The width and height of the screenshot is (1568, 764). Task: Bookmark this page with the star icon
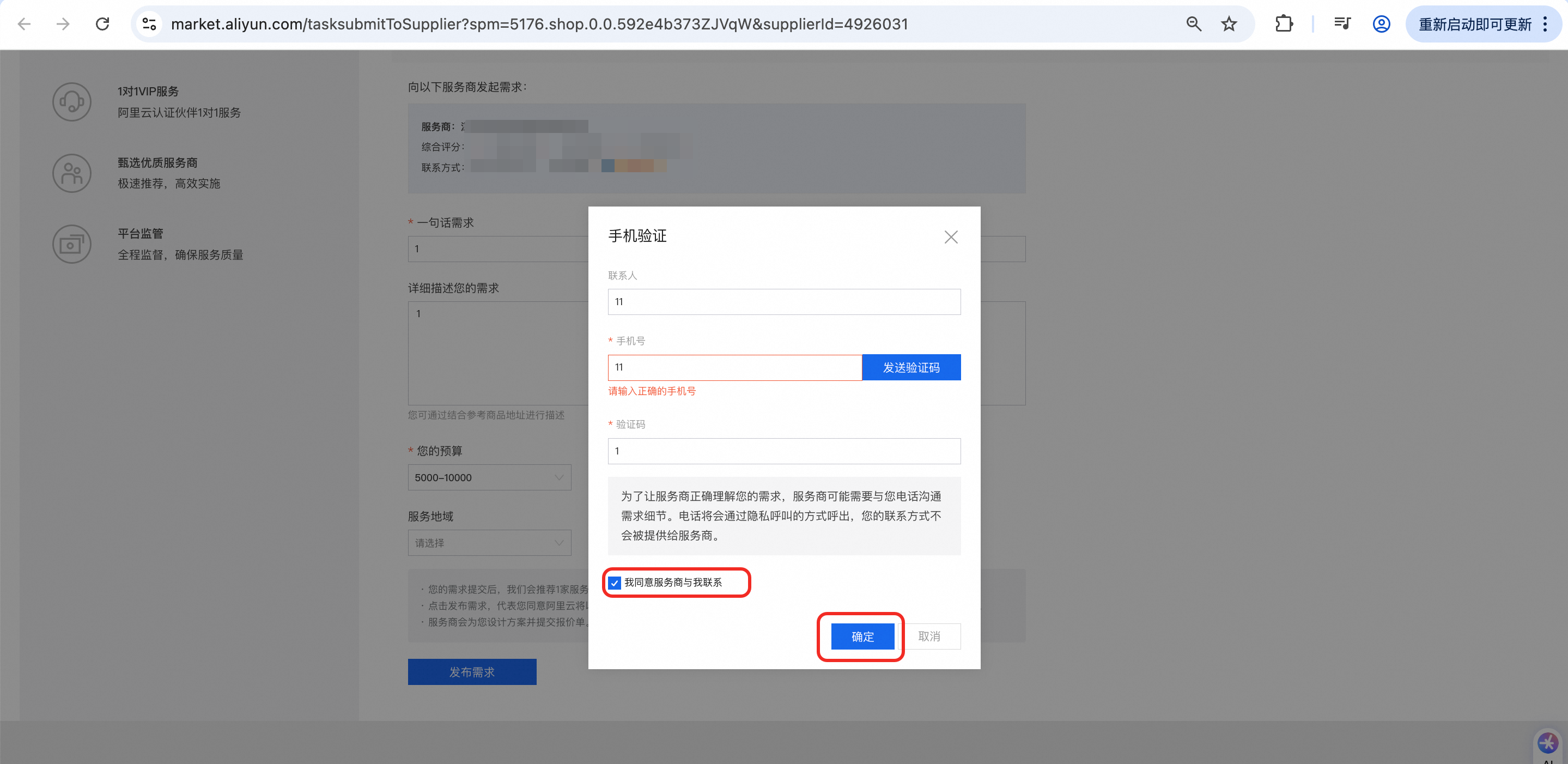coord(1229,24)
